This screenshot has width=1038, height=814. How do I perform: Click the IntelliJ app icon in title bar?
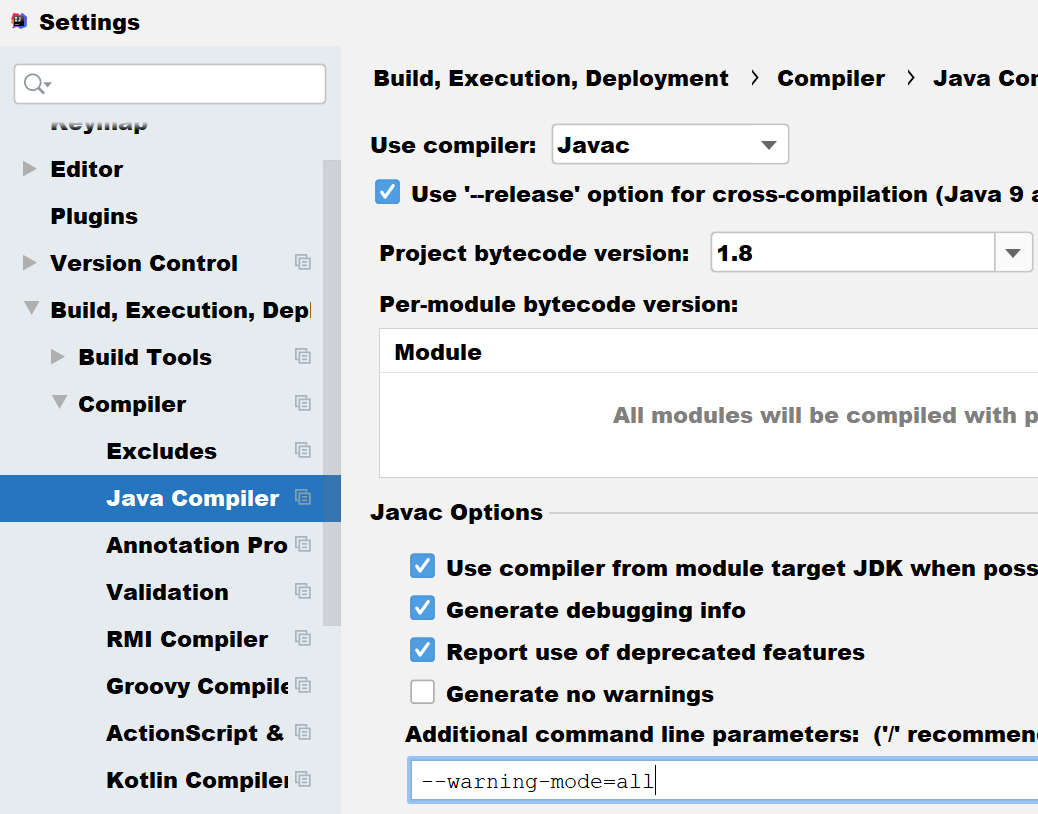pos(19,21)
